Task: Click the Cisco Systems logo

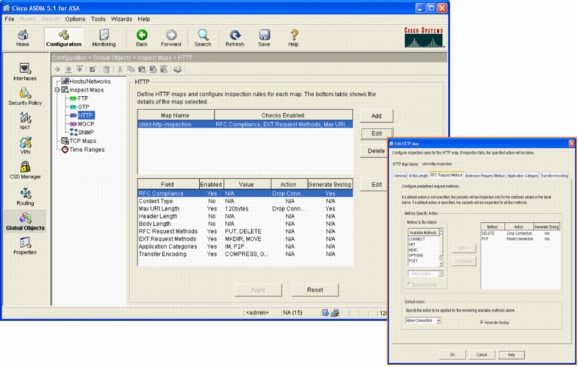Action: pos(424,37)
